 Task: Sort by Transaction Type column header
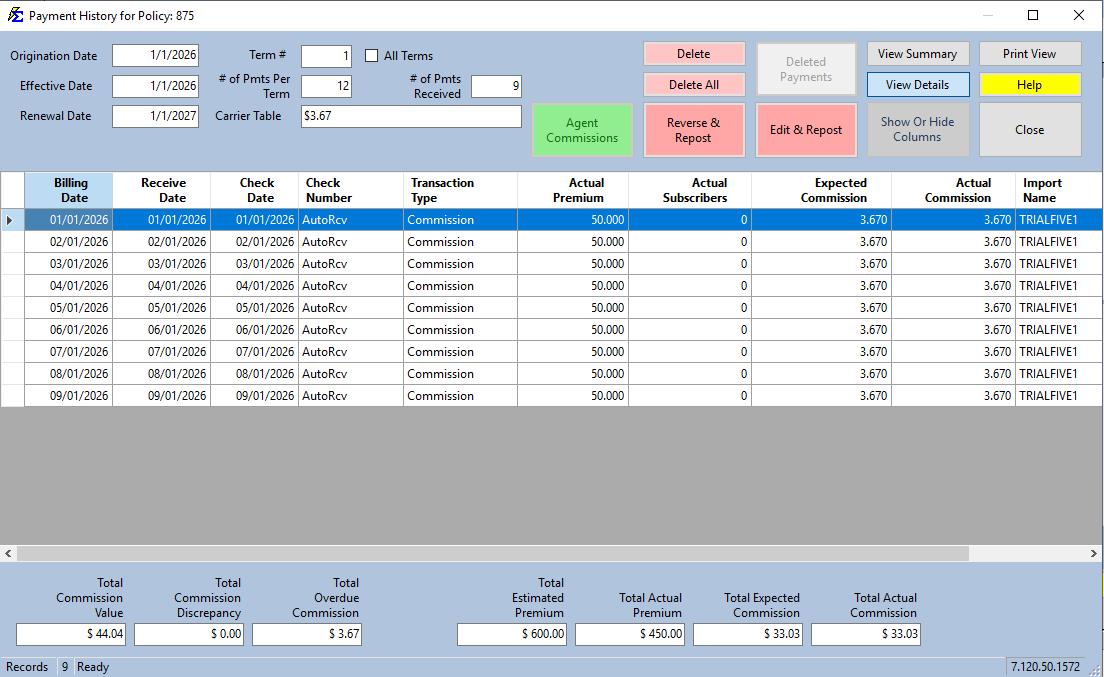[x=460, y=190]
